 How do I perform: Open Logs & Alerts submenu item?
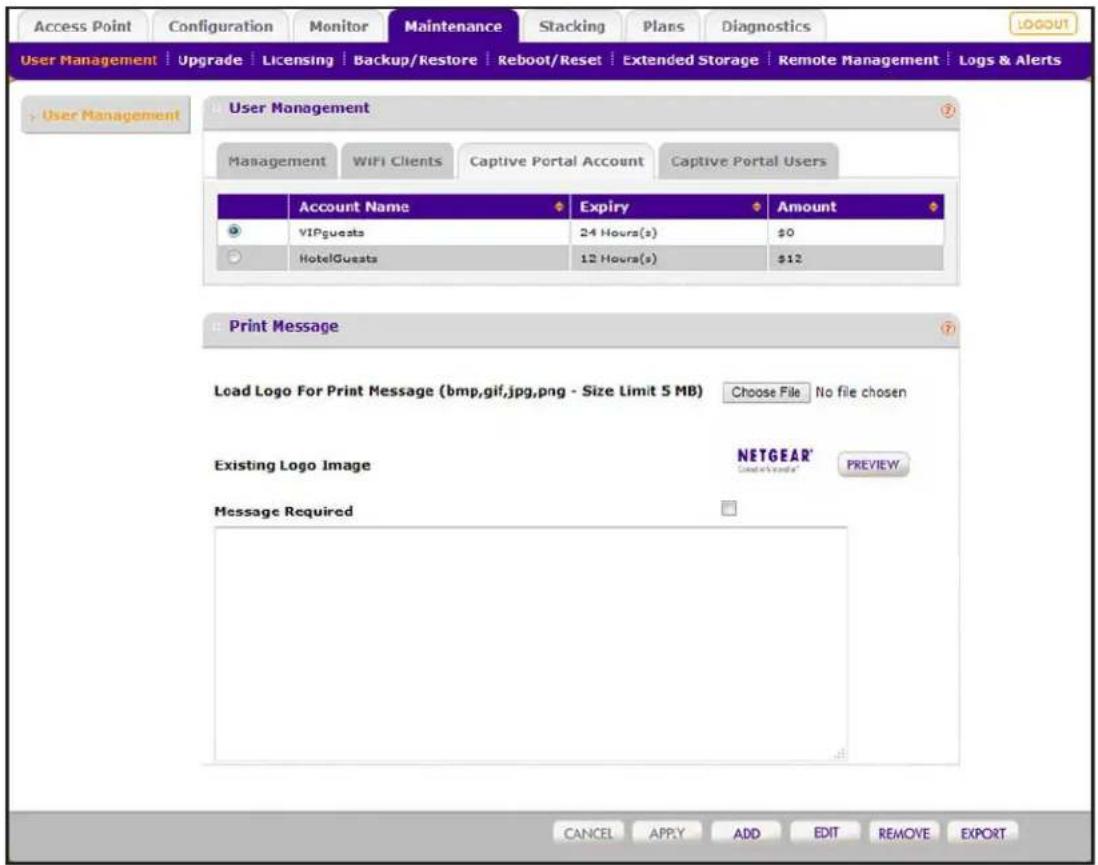click(x=1009, y=60)
